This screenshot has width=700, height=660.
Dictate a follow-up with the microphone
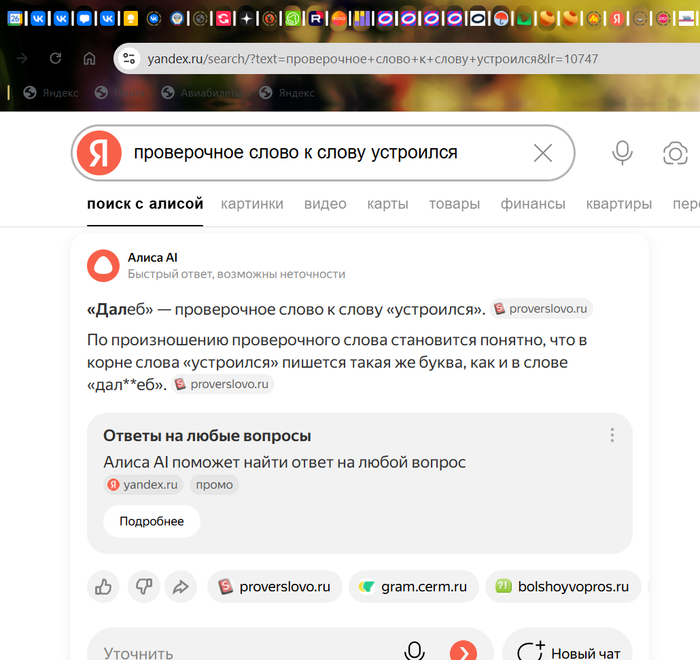click(414, 651)
